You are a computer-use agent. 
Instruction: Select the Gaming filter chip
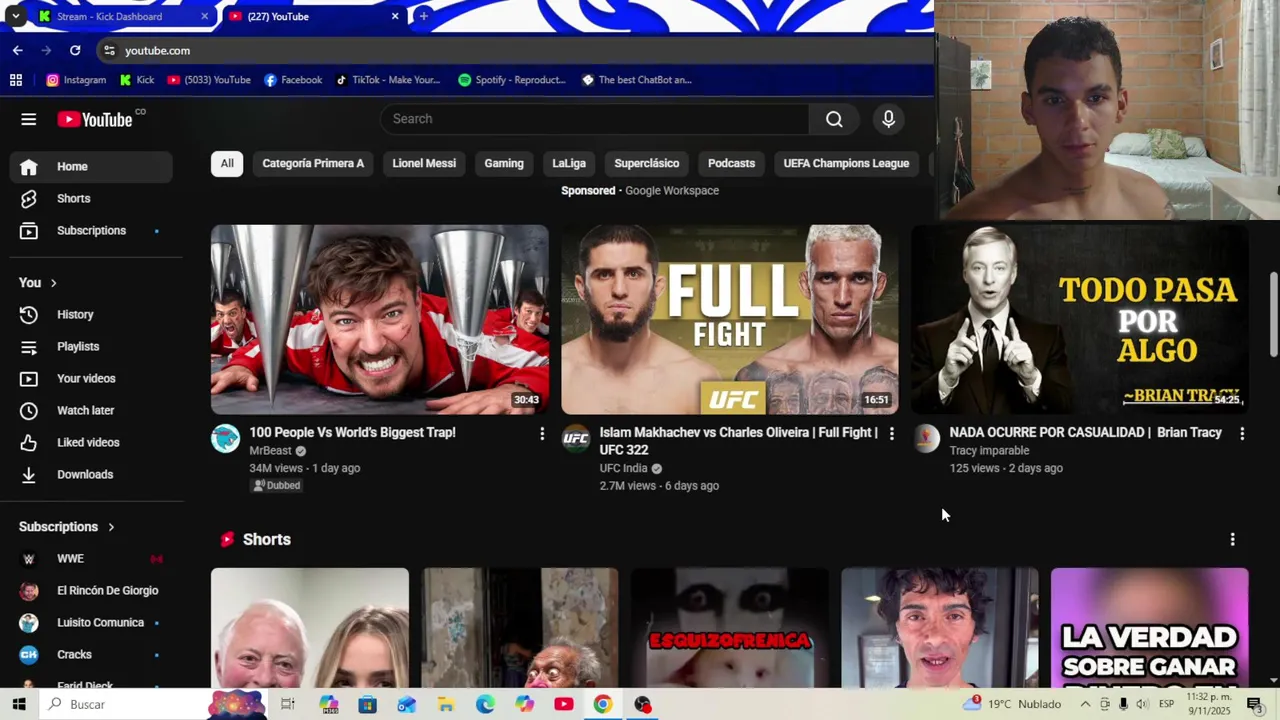pyautogui.click(x=504, y=163)
